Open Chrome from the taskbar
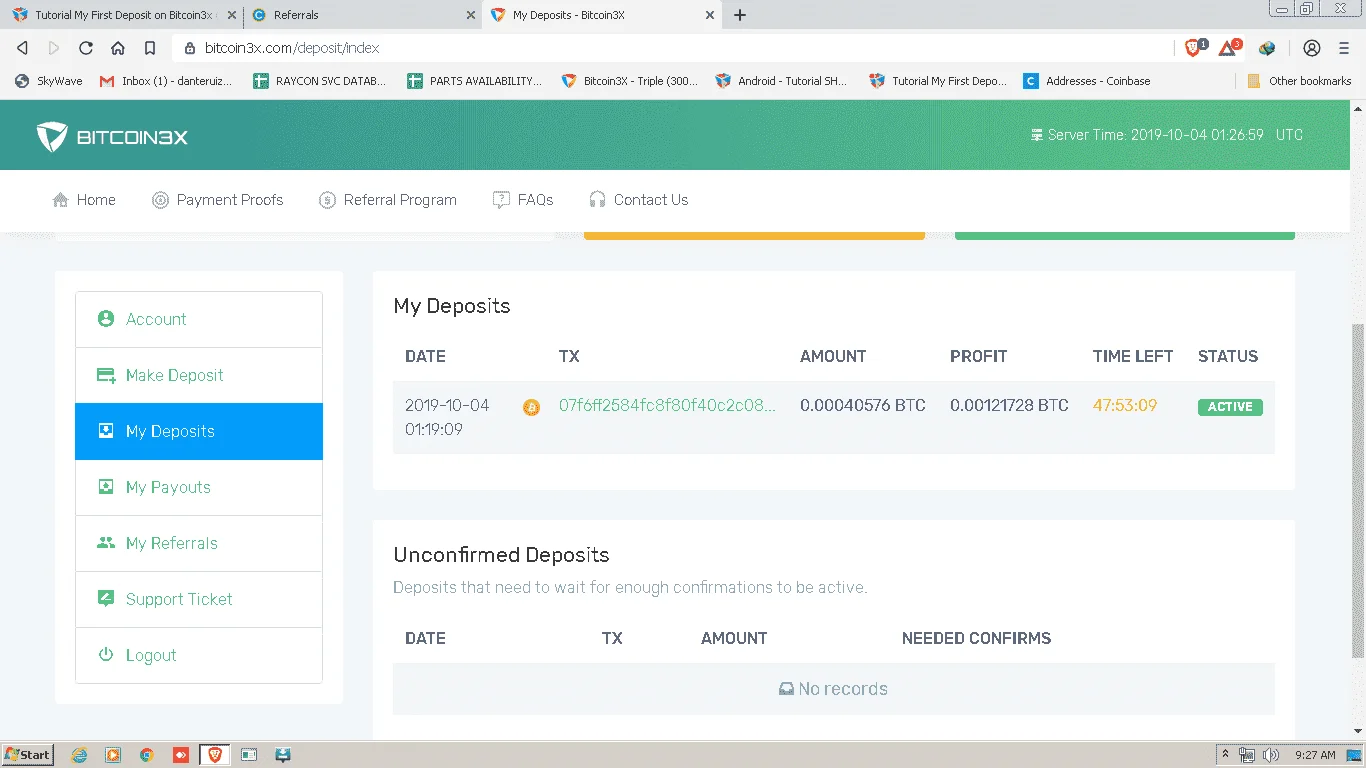The width and height of the screenshot is (1366, 768). coord(147,755)
